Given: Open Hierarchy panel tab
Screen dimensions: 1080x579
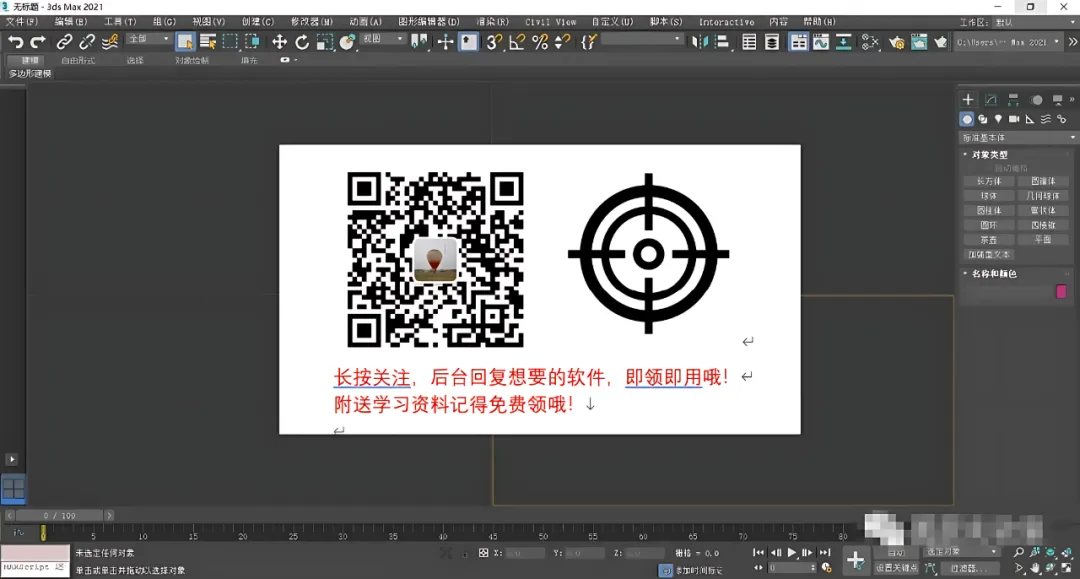Looking at the screenshot, I should point(1013,100).
